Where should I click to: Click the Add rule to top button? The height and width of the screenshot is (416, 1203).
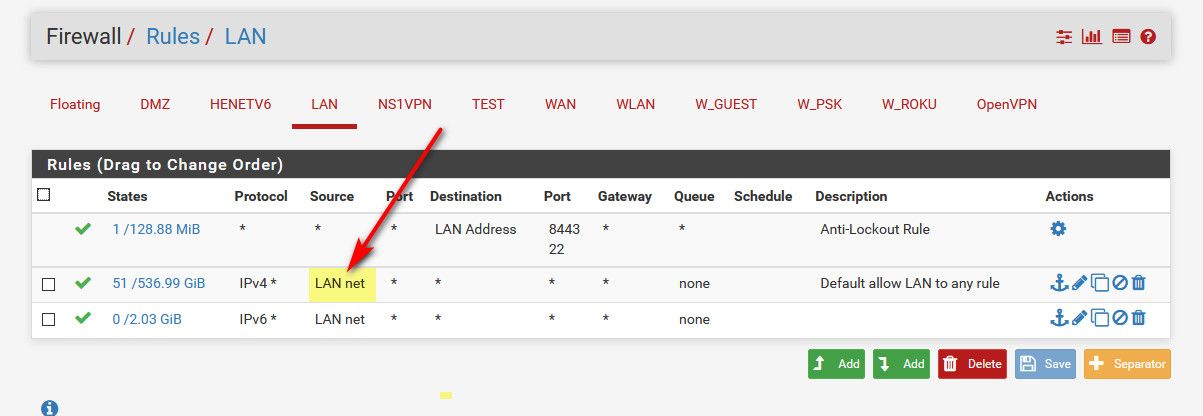click(836, 364)
